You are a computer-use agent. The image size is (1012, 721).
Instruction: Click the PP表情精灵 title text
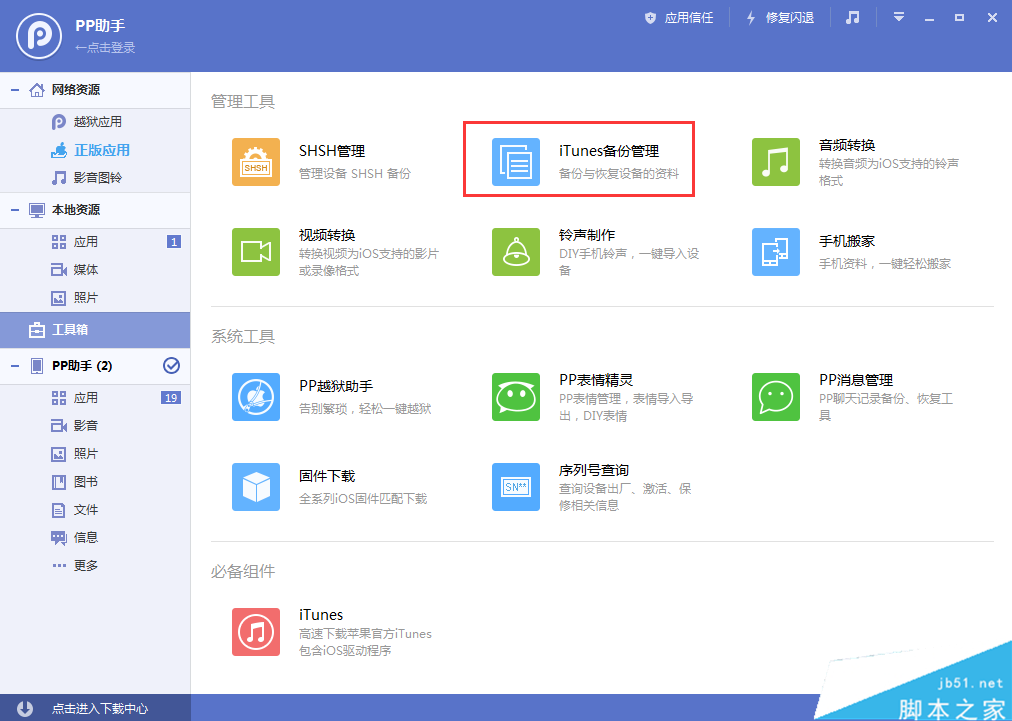click(596, 380)
